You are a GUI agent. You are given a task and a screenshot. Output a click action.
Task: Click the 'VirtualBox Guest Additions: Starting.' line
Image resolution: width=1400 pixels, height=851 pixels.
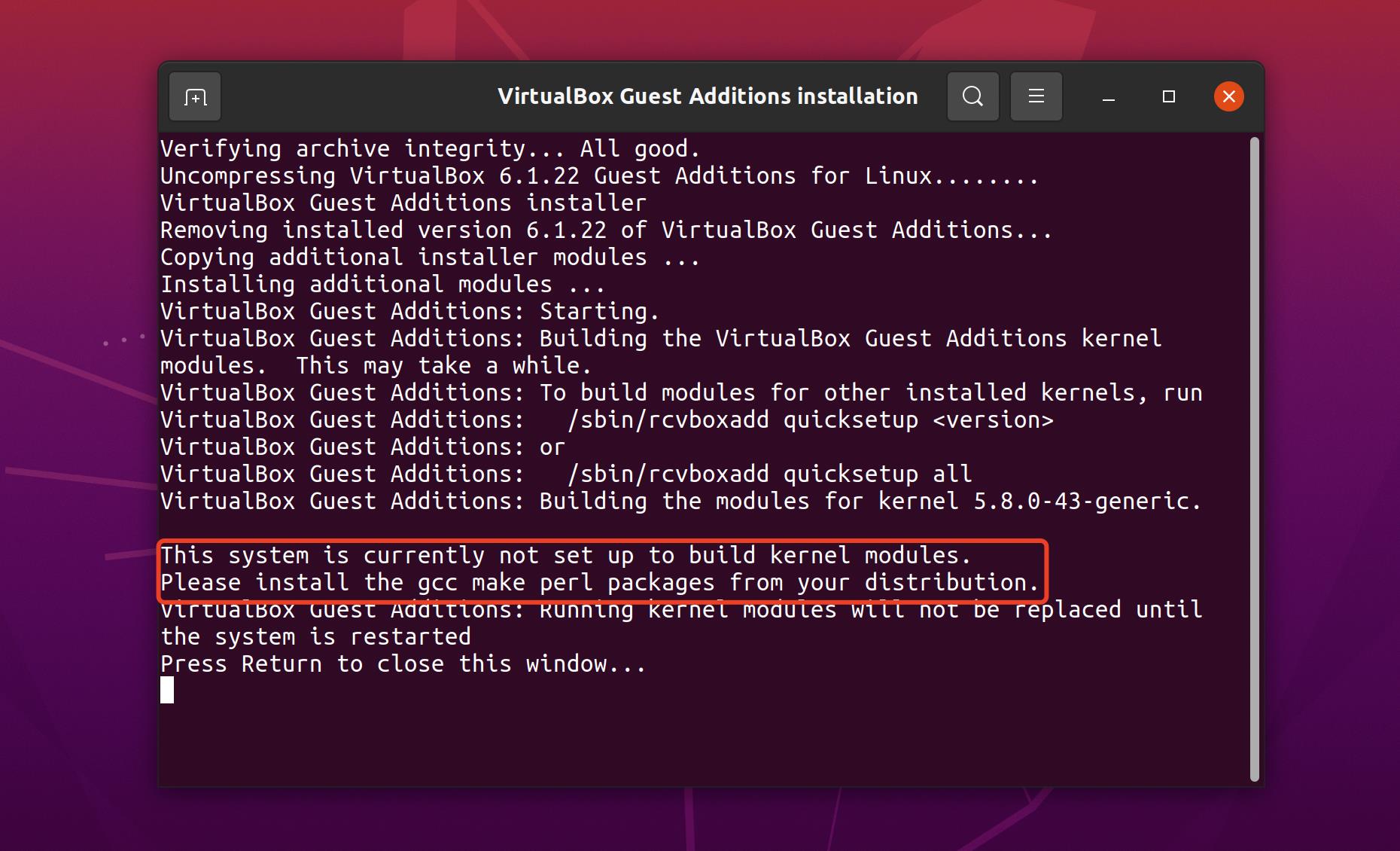[409, 312]
